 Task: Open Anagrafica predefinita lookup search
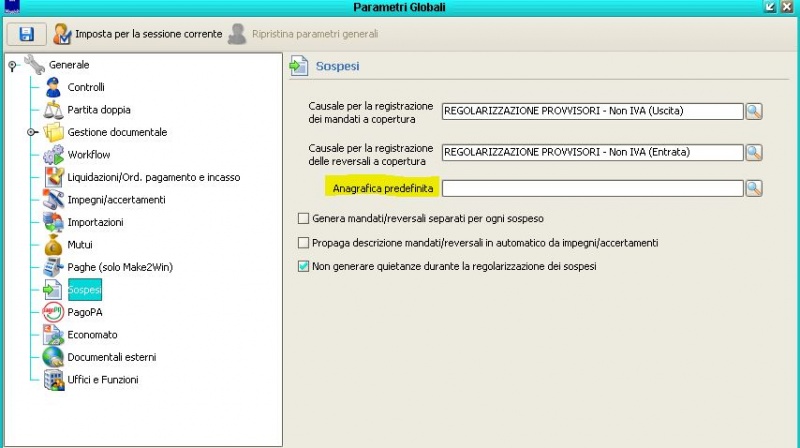(x=754, y=188)
